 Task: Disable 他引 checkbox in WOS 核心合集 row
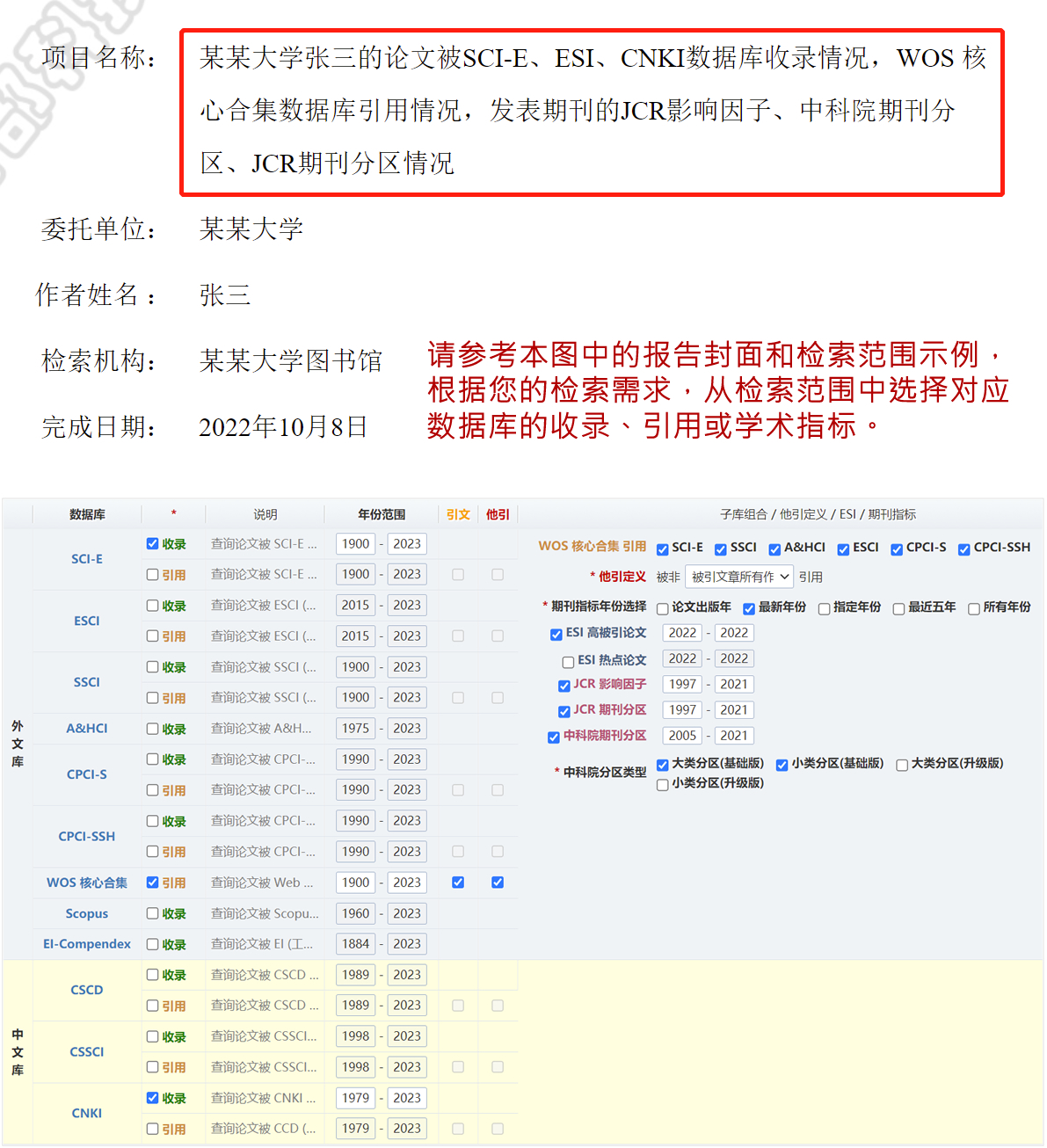(498, 883)
